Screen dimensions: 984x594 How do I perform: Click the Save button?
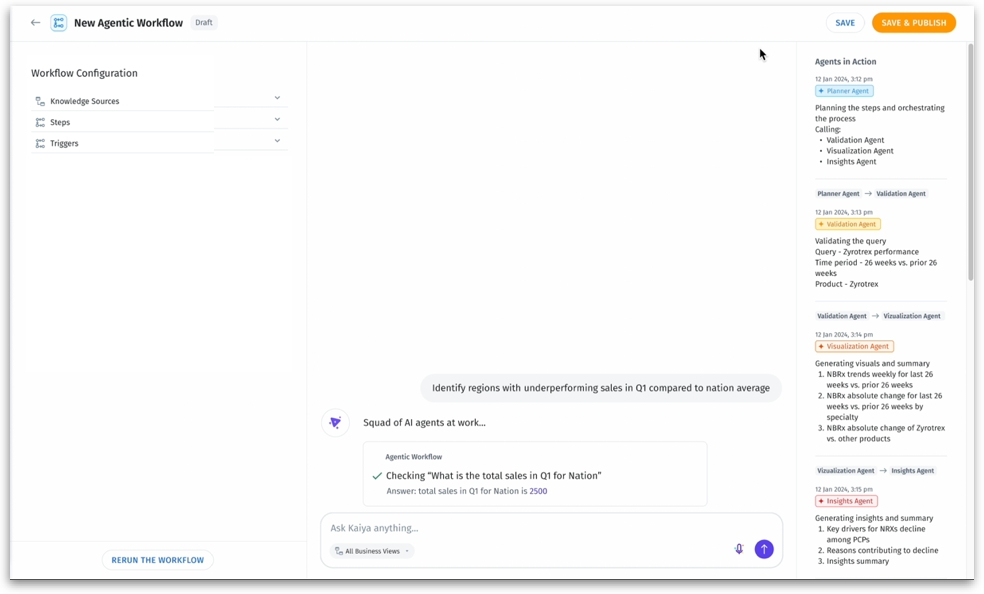[845, 23]
